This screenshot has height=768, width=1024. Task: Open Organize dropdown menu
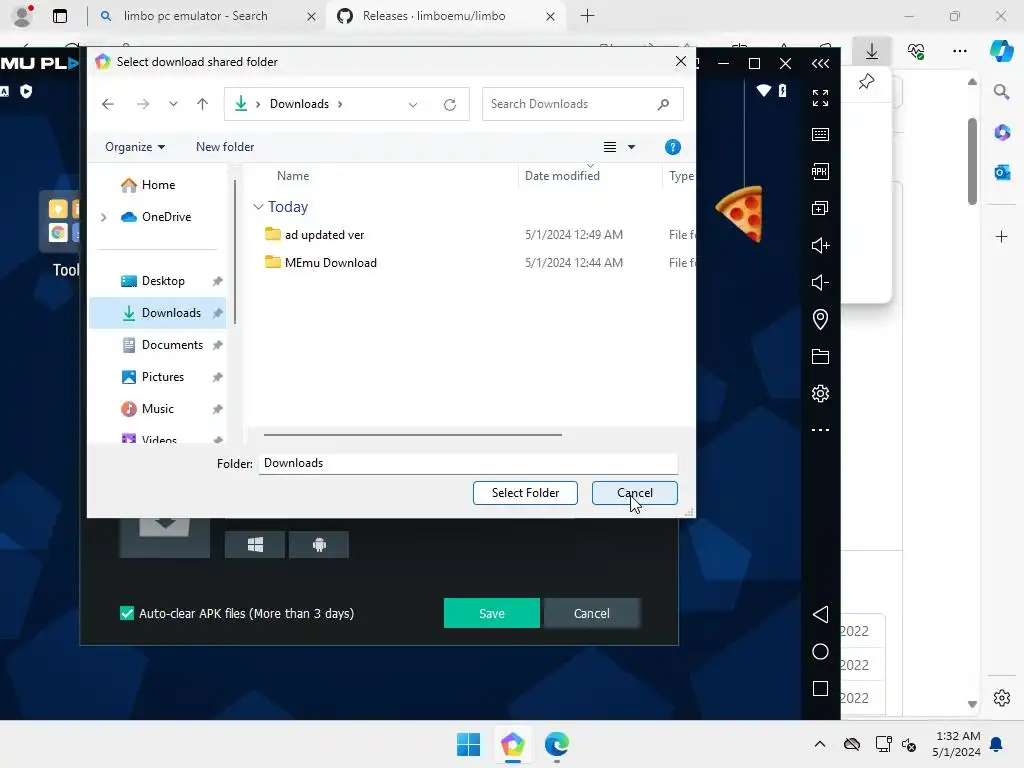click(135, 147)
